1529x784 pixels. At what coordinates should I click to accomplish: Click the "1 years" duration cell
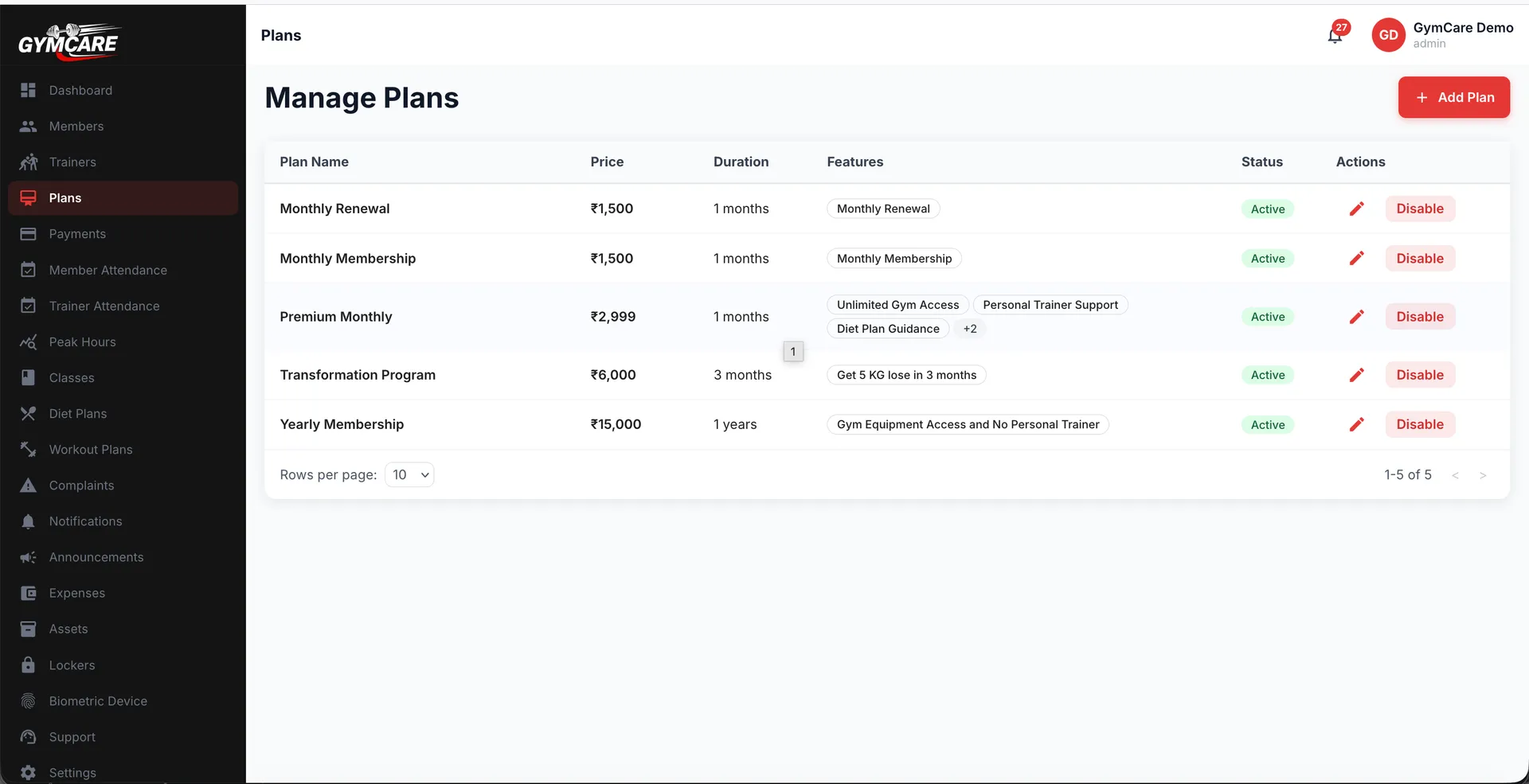coord(735,424)
